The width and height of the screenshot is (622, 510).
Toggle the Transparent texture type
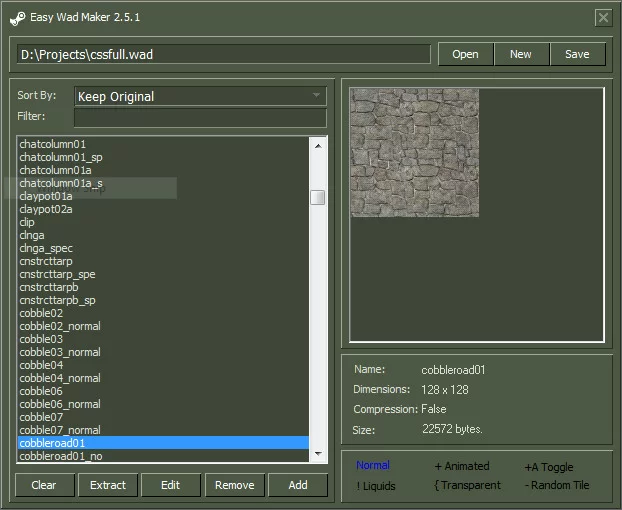[467, 486]
